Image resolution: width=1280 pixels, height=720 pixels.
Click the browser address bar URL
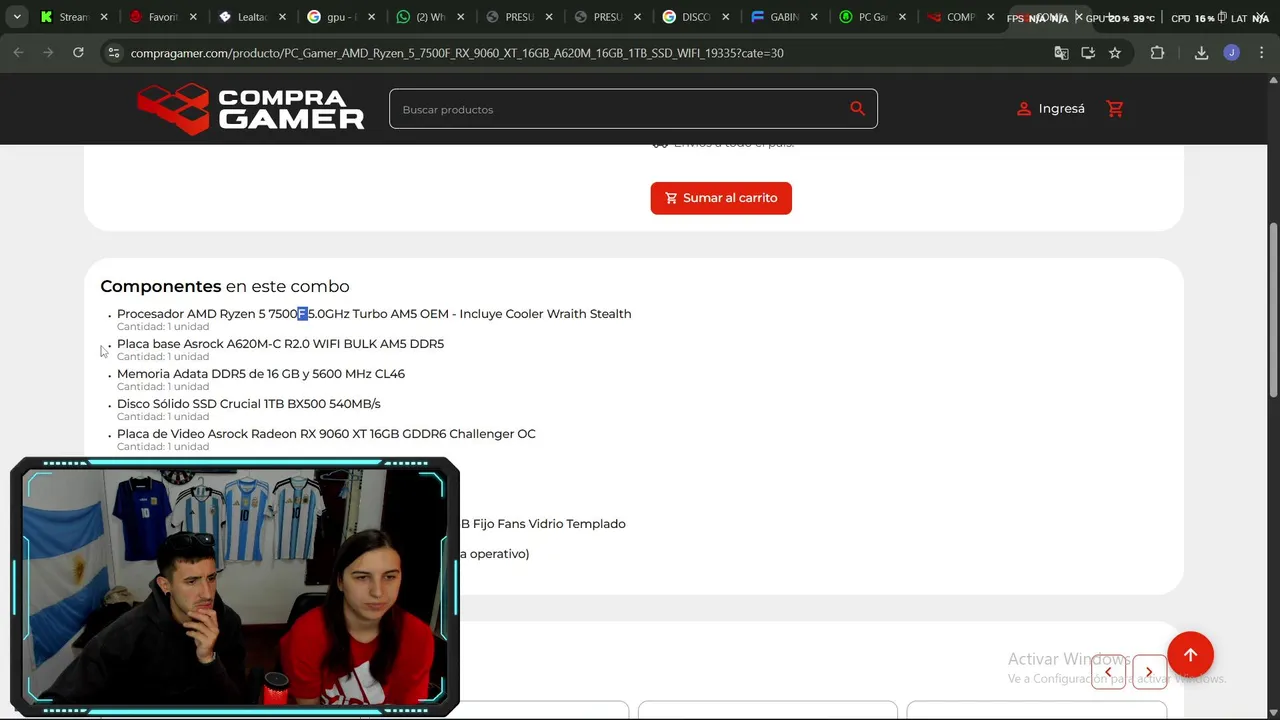tap(457, 53)
